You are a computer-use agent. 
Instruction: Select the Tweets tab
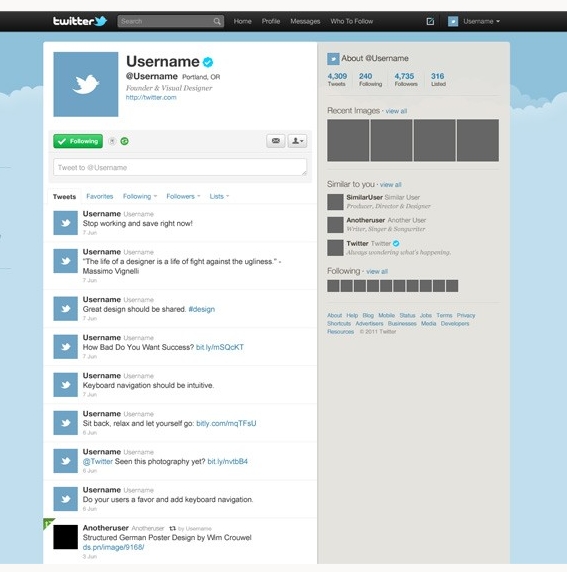click(x=64, y=197)
